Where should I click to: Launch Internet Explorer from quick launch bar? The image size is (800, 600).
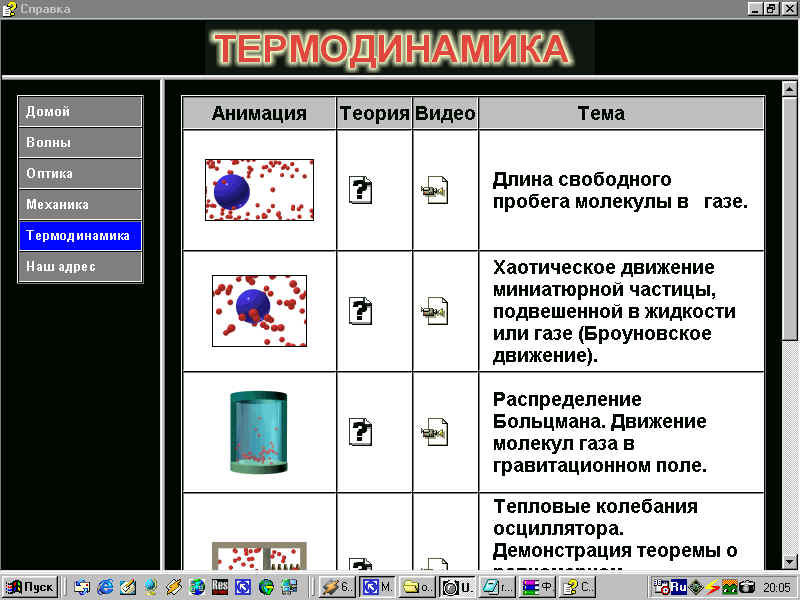tap(105, 587)
